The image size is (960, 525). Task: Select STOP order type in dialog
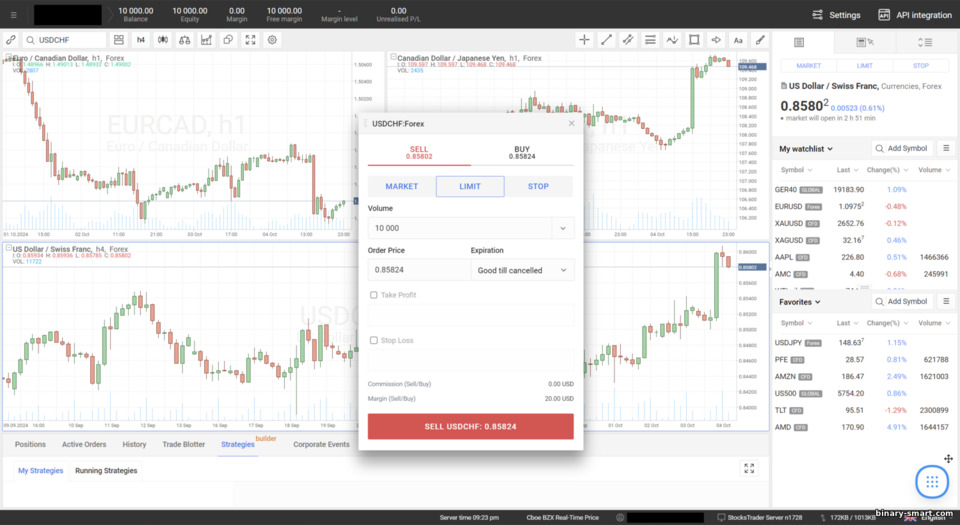pyautogui.click(x=538, y=187)
